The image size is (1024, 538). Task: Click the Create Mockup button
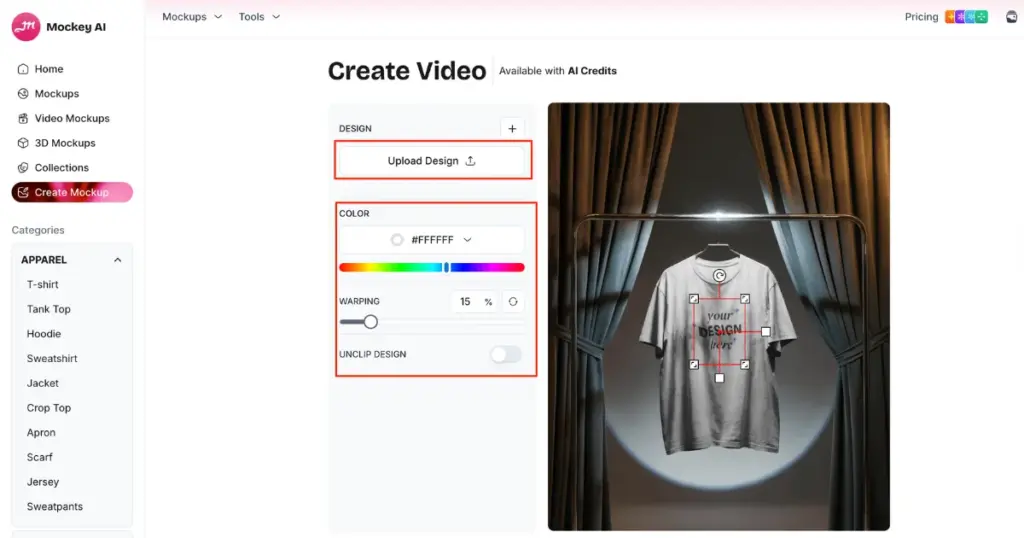(72, 192)
